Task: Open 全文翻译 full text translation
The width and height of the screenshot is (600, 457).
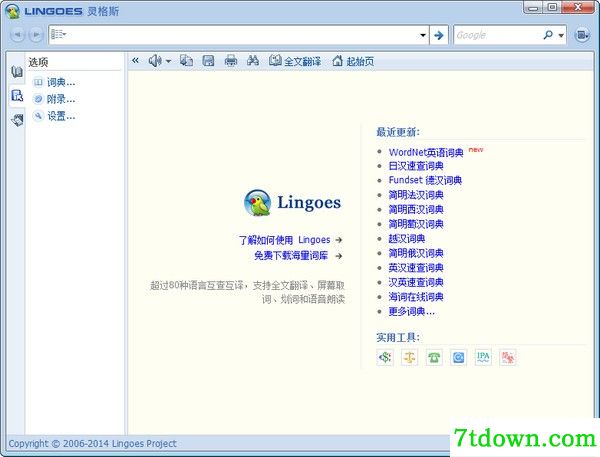Action: pos(295,61)
